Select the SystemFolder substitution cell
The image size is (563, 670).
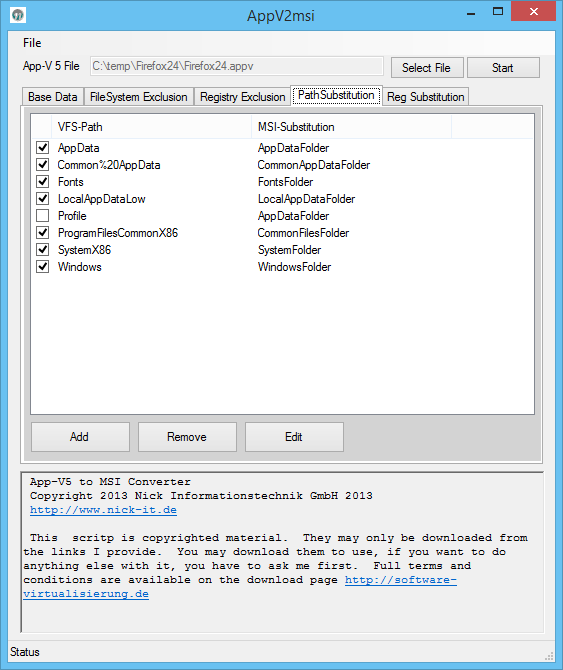click(289, 250)
